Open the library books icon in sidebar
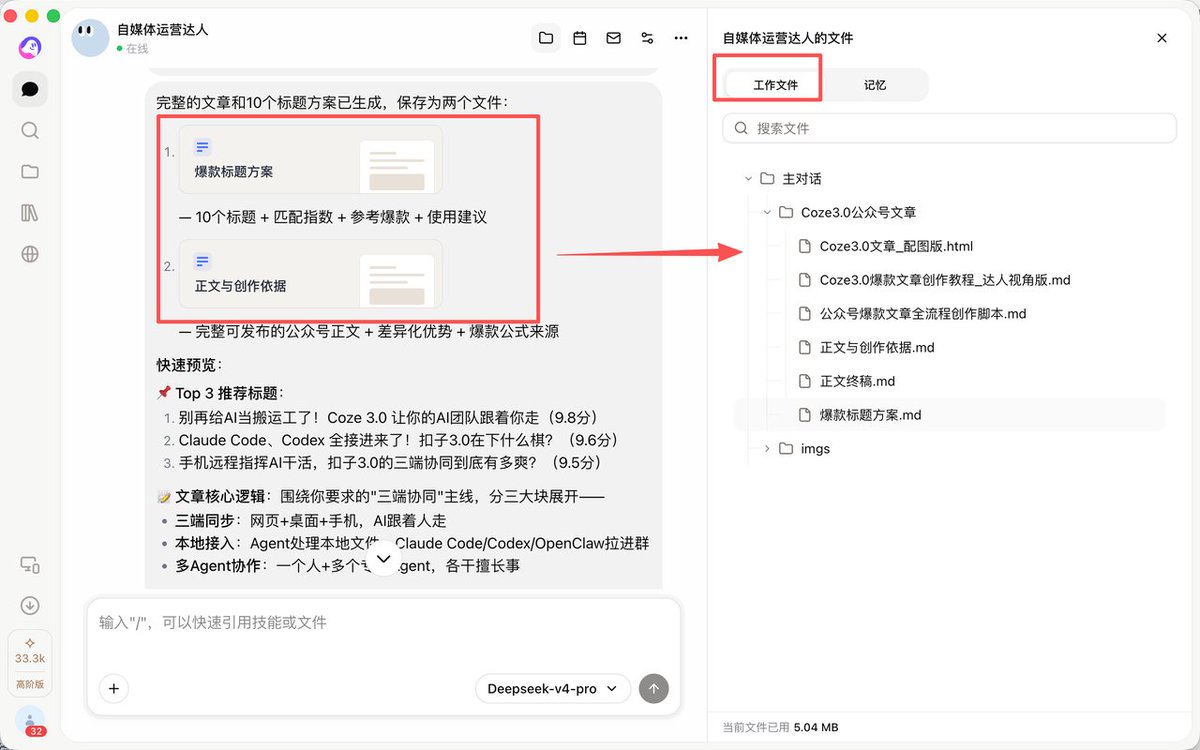The height and width of the screenshot is (750, 1200). click(30, 213)
